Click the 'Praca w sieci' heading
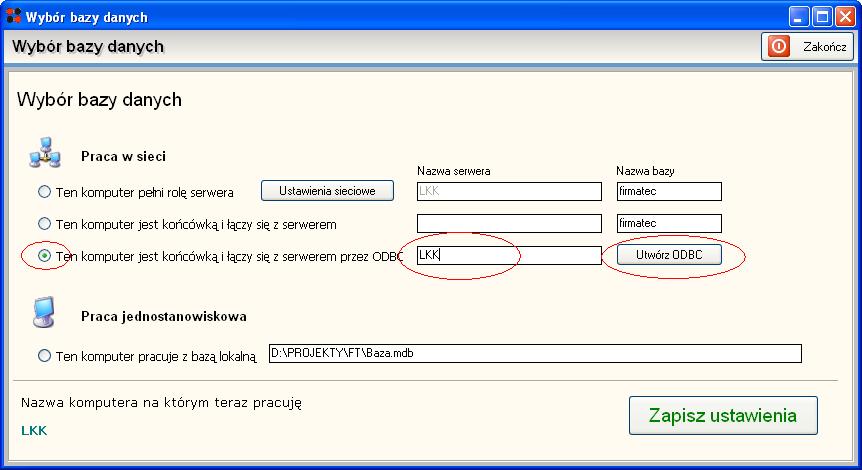Image resolution: width=862 pixels, height=470 pixels. [x=123, y=156]
